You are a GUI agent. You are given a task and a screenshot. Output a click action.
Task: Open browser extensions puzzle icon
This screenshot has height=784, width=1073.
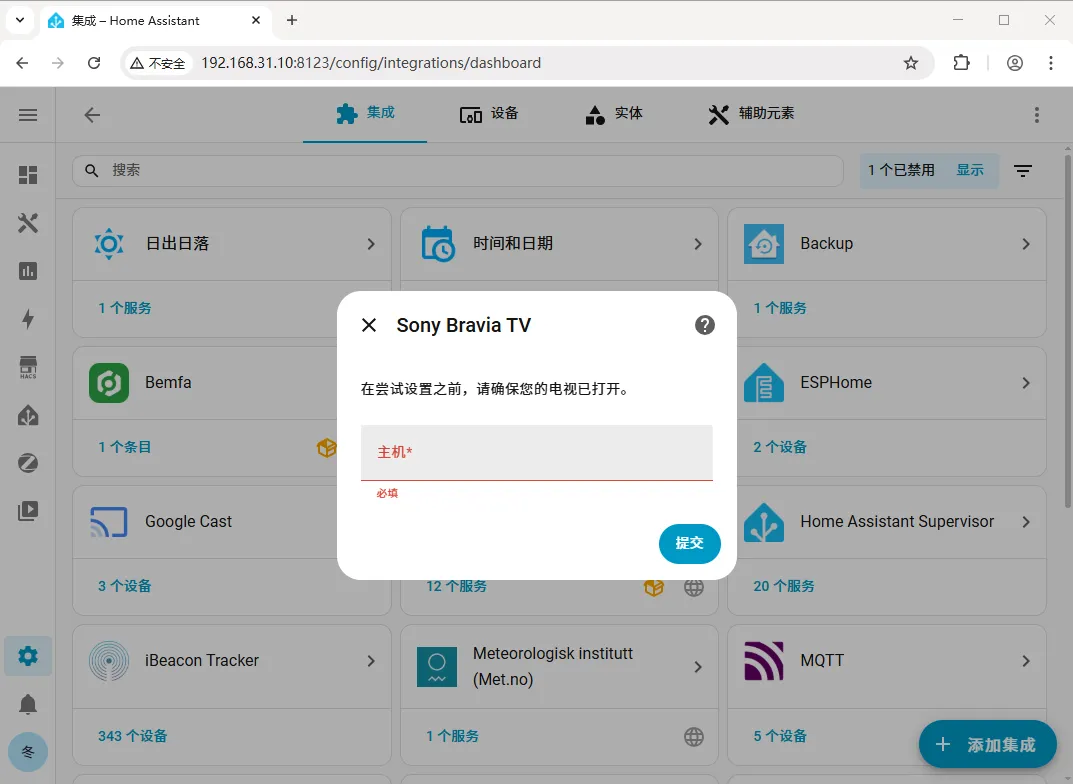961,63
